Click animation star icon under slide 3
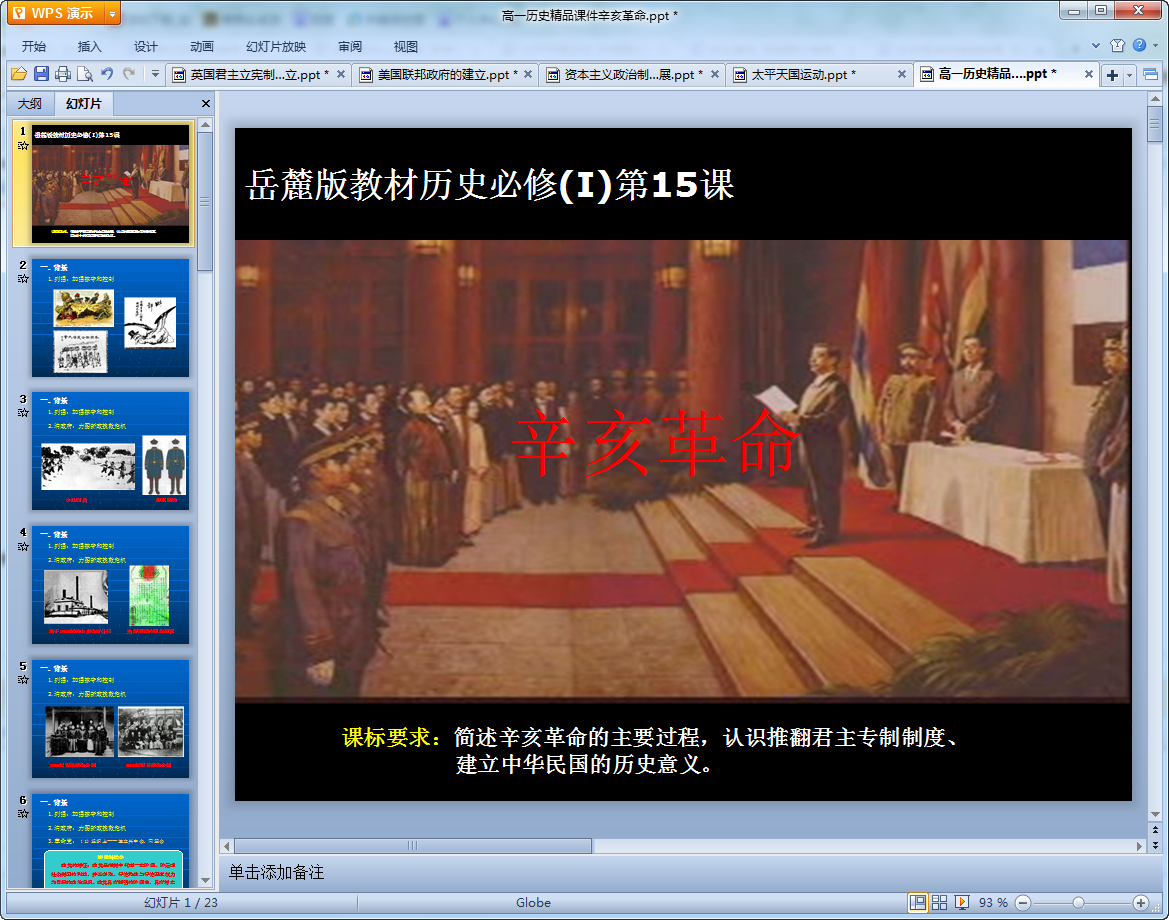The width and height of the screenshot is (1169, 920). click(x=23, y=412)
